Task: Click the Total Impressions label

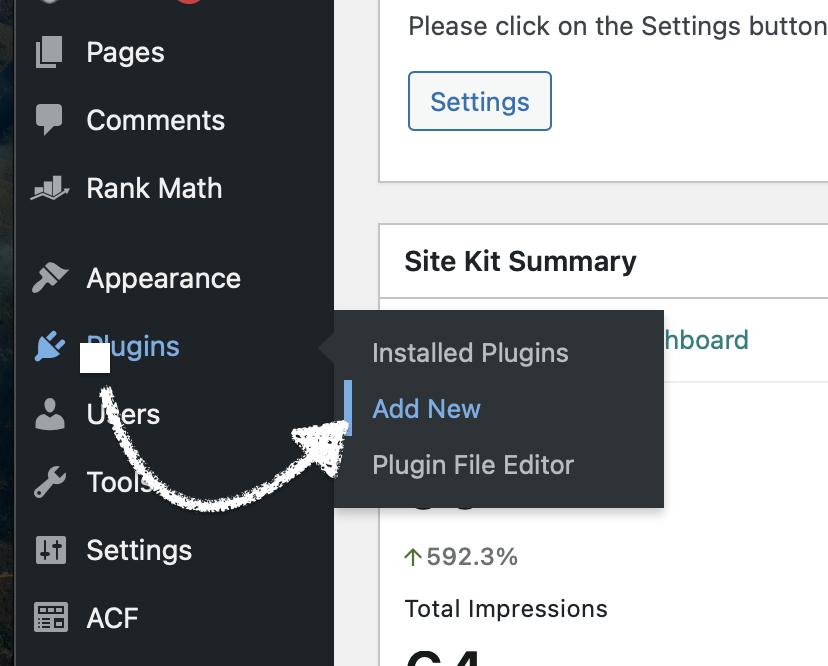Action: 505,608
